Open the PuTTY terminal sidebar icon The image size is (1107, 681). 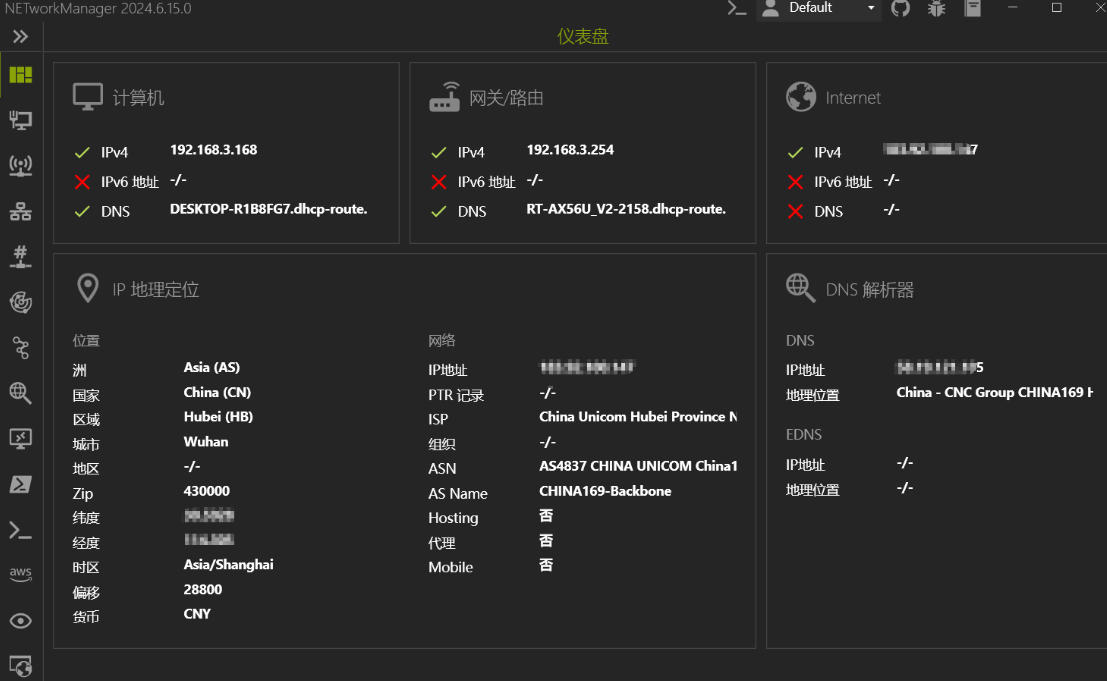coord(21,530)
